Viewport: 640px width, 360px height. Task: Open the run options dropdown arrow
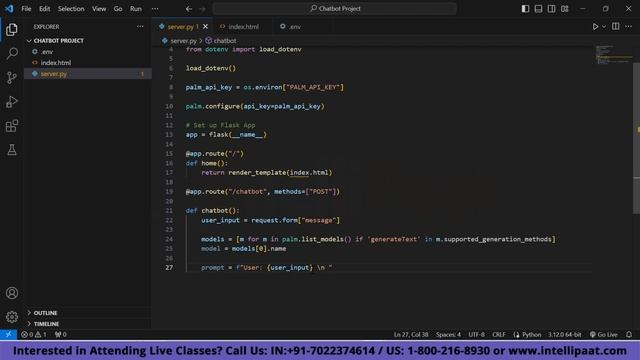point(604,27)
